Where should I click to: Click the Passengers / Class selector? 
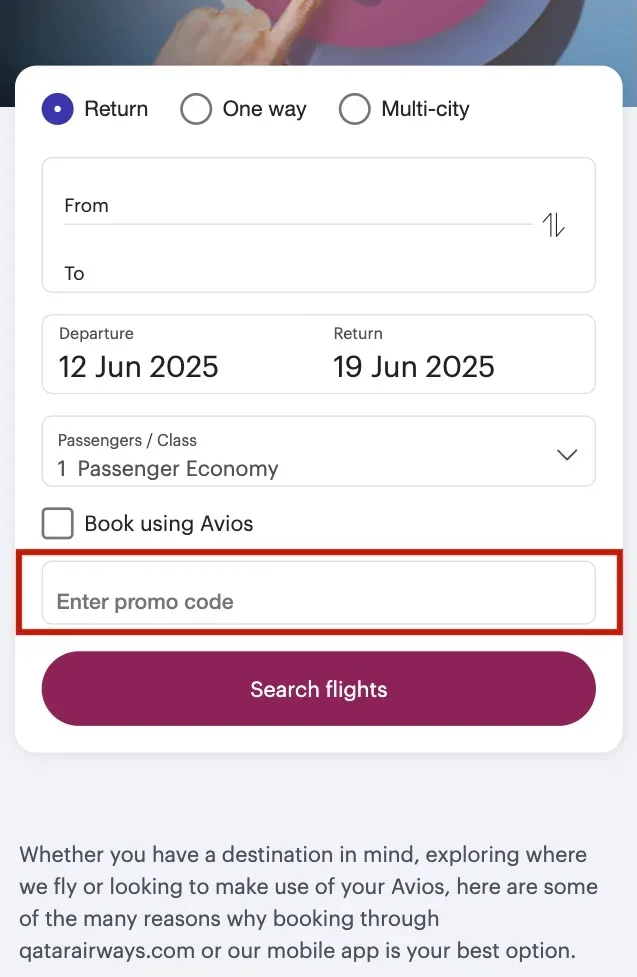pos(318,452)
